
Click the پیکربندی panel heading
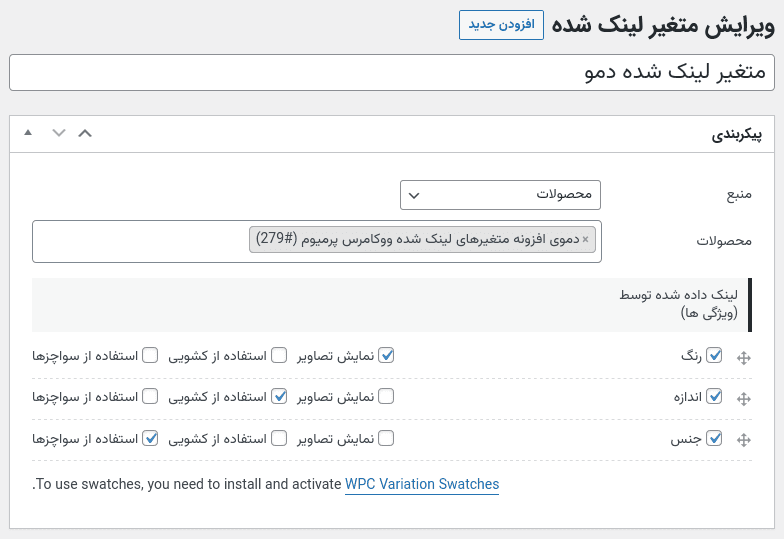pyautogui.click(x=736, y=134)
